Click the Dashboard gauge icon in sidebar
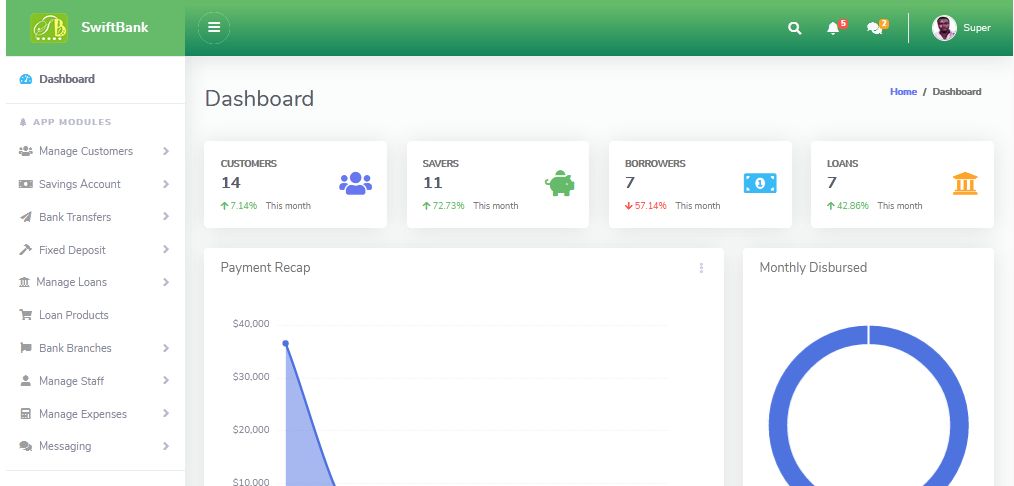The height and width of the screenshot is (486, 1014). click(x=25, y=79)
